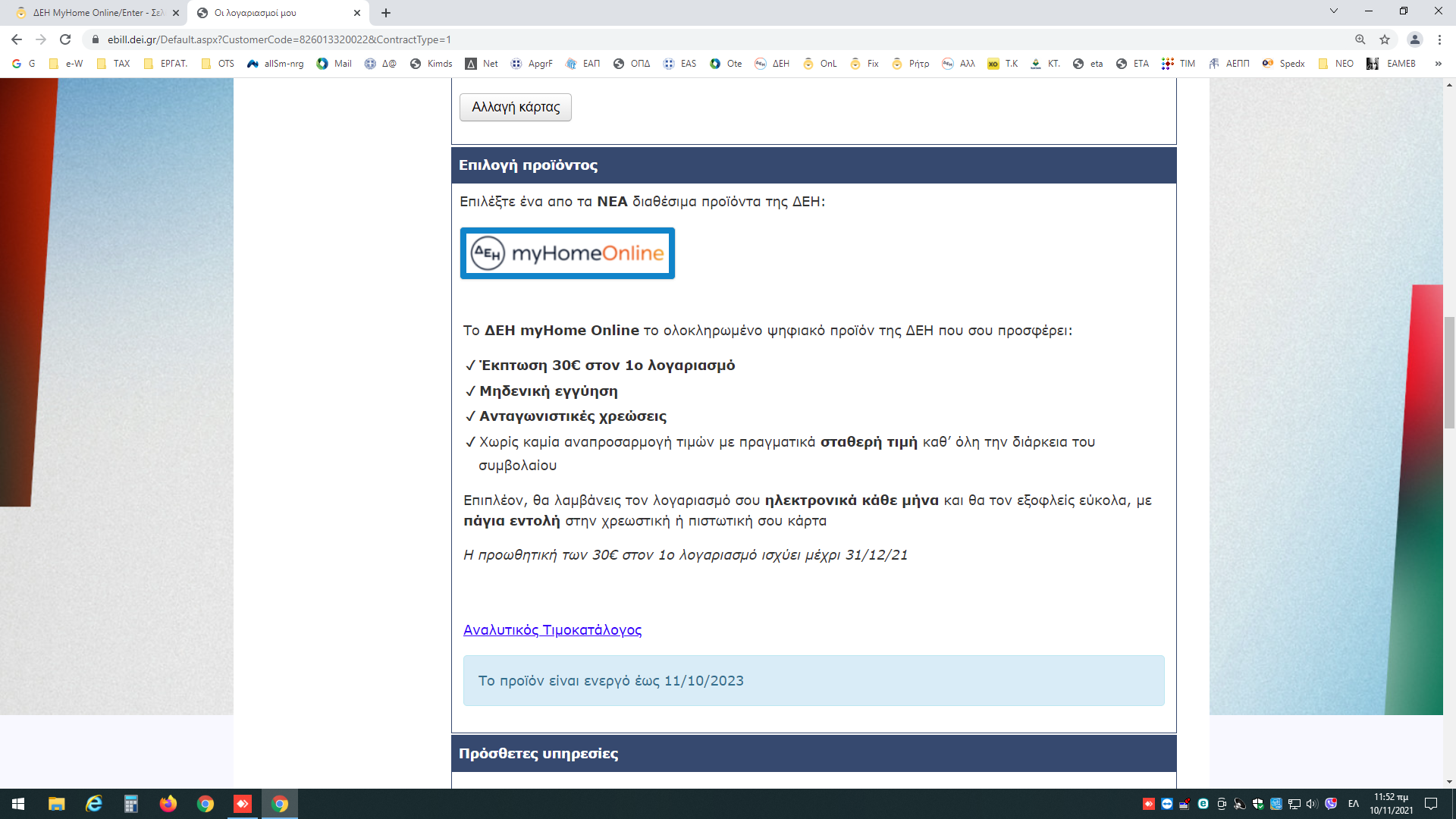Open the EAS bookmark
This screenshot has height=819, width=1456.
tap(679, 64)
